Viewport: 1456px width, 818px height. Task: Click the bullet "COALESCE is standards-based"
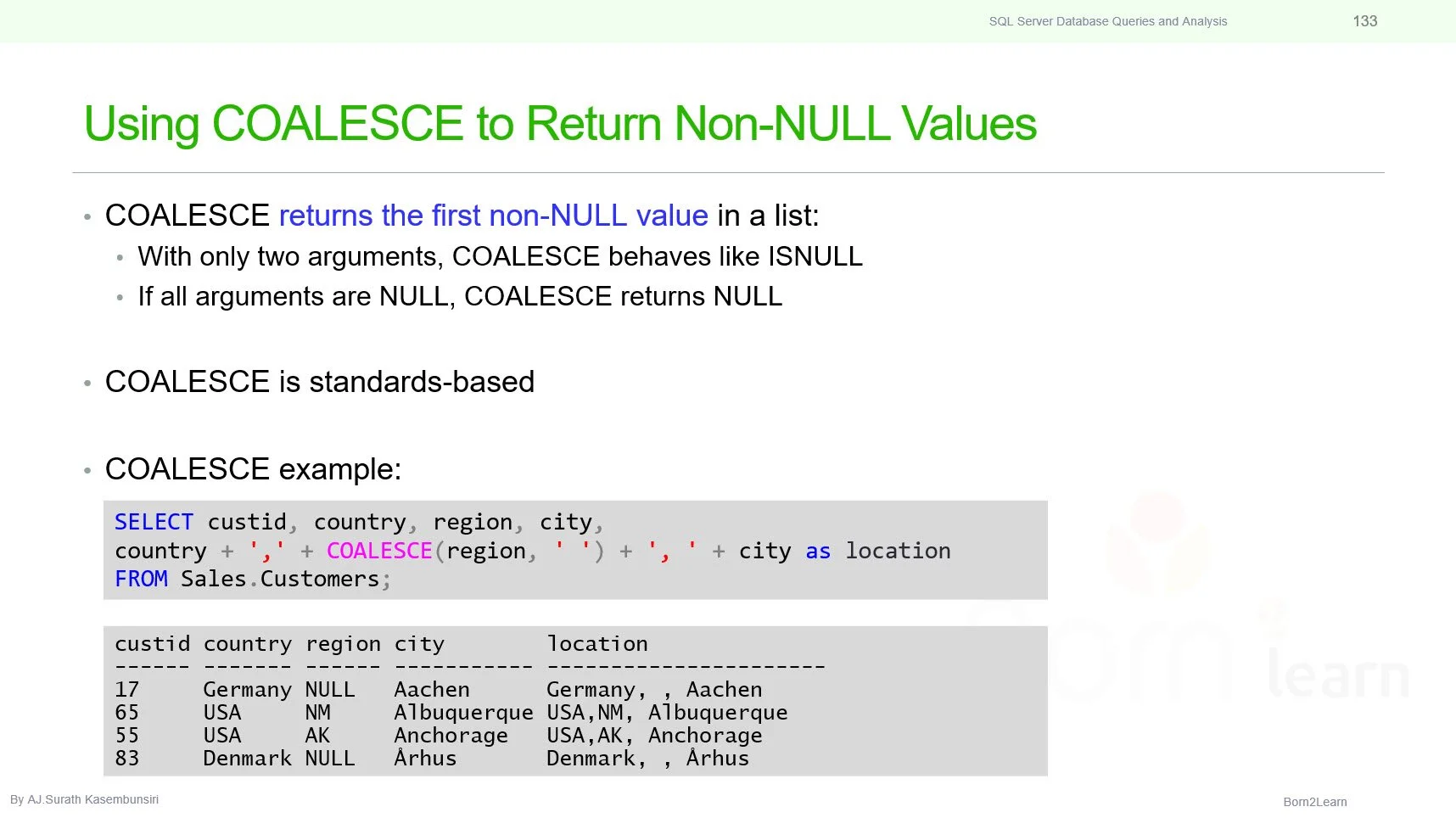[x=320, y=382]
